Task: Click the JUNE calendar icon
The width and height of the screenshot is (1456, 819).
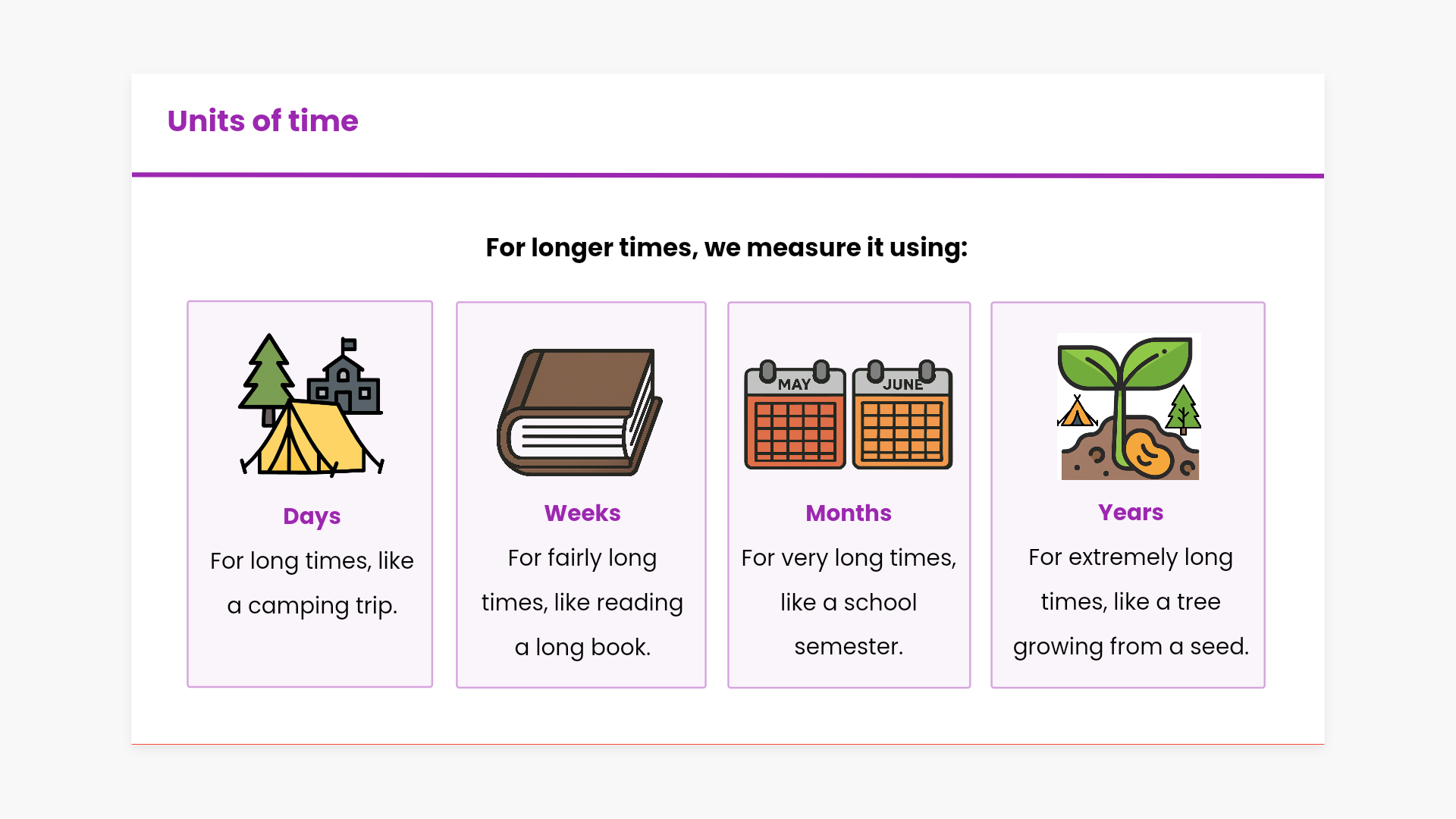Action: [902, 416]
